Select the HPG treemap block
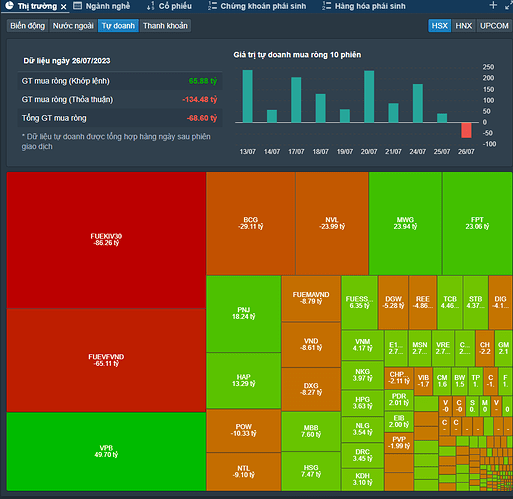The width and height of the screenshot is (513, 499). click(x=363, y=403)
